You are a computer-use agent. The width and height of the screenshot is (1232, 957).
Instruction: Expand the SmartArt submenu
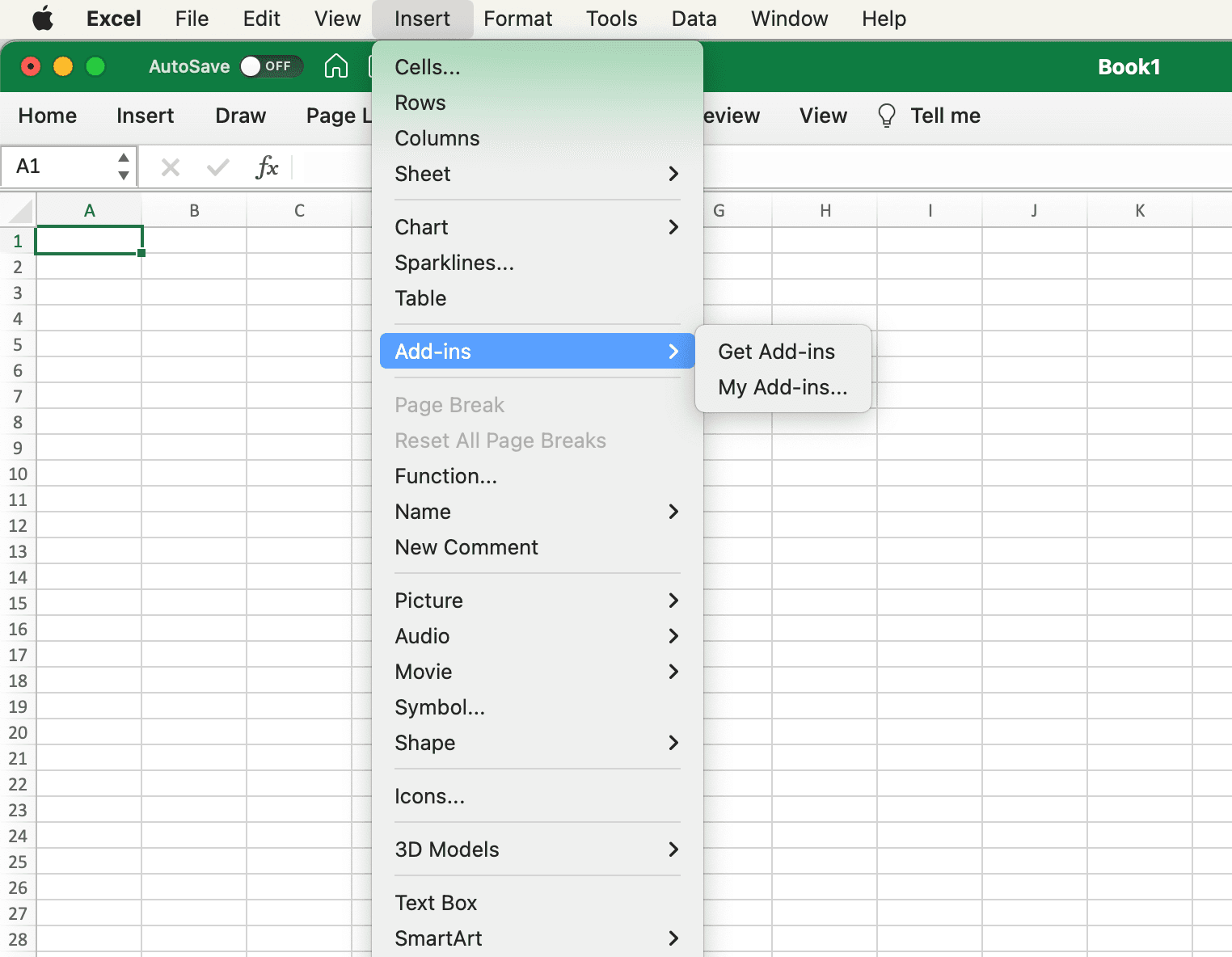click(673, 938)
